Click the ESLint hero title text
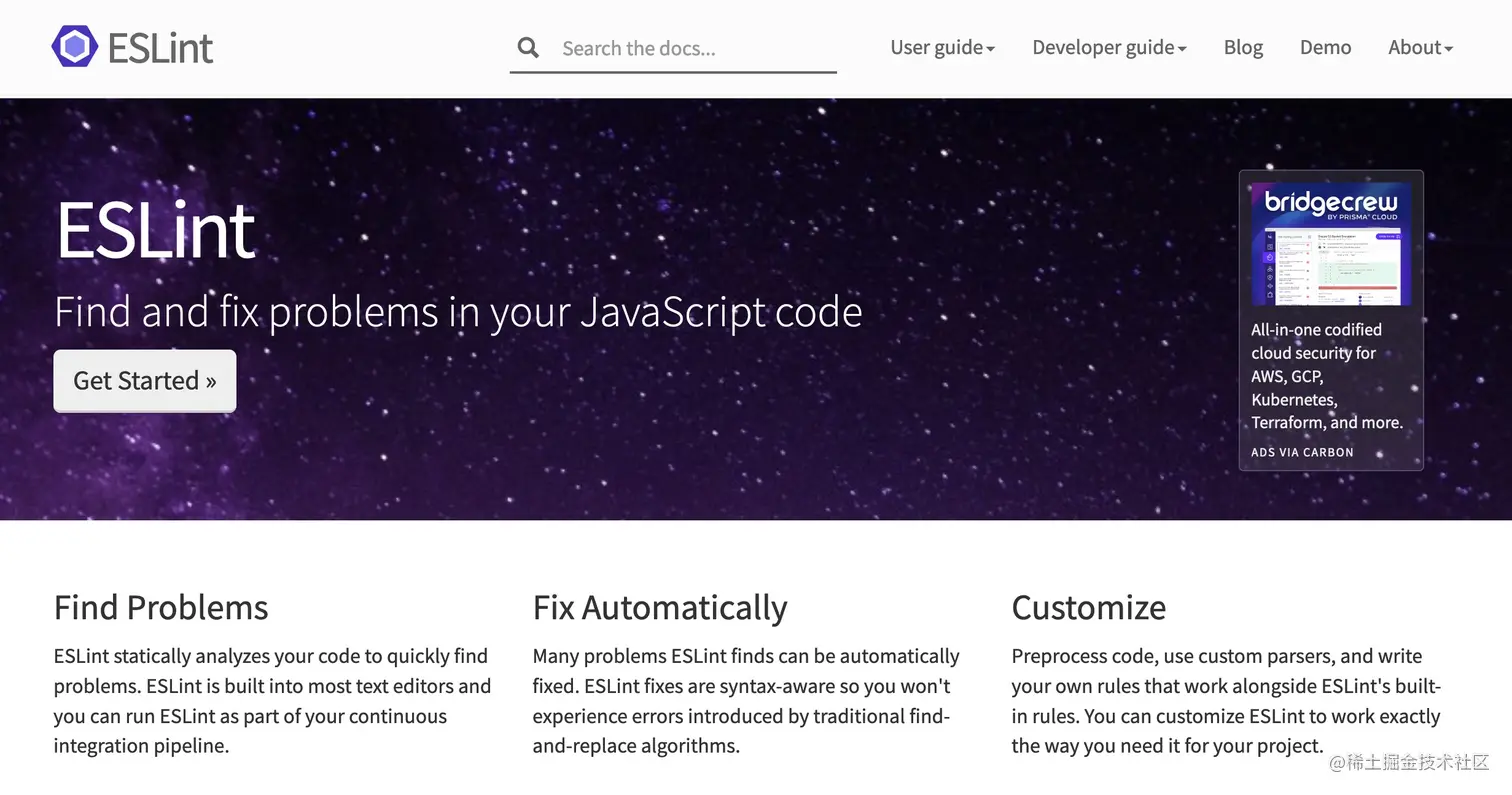Viewport: 1512px width, 795px height. point(155,228)
